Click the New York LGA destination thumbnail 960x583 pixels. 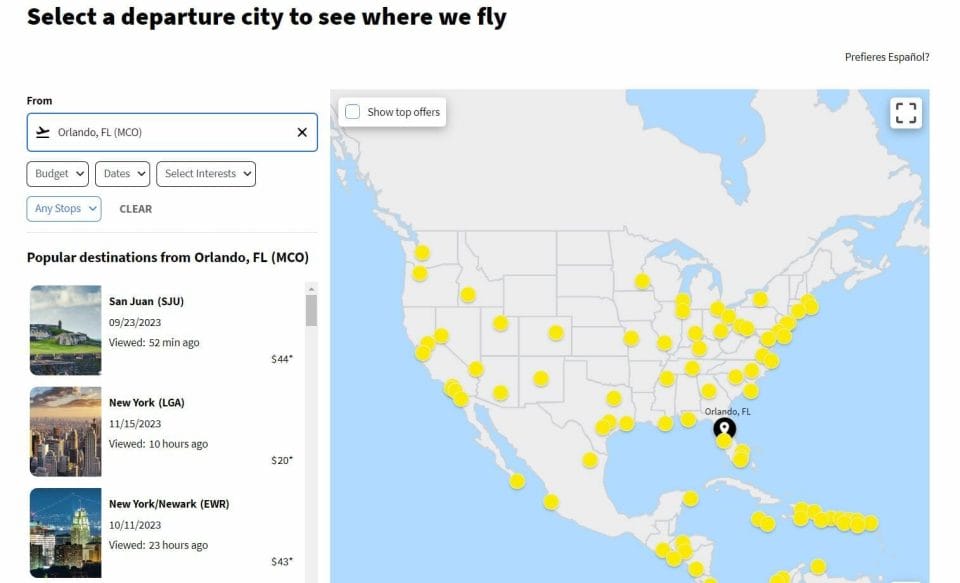point(65,431)
